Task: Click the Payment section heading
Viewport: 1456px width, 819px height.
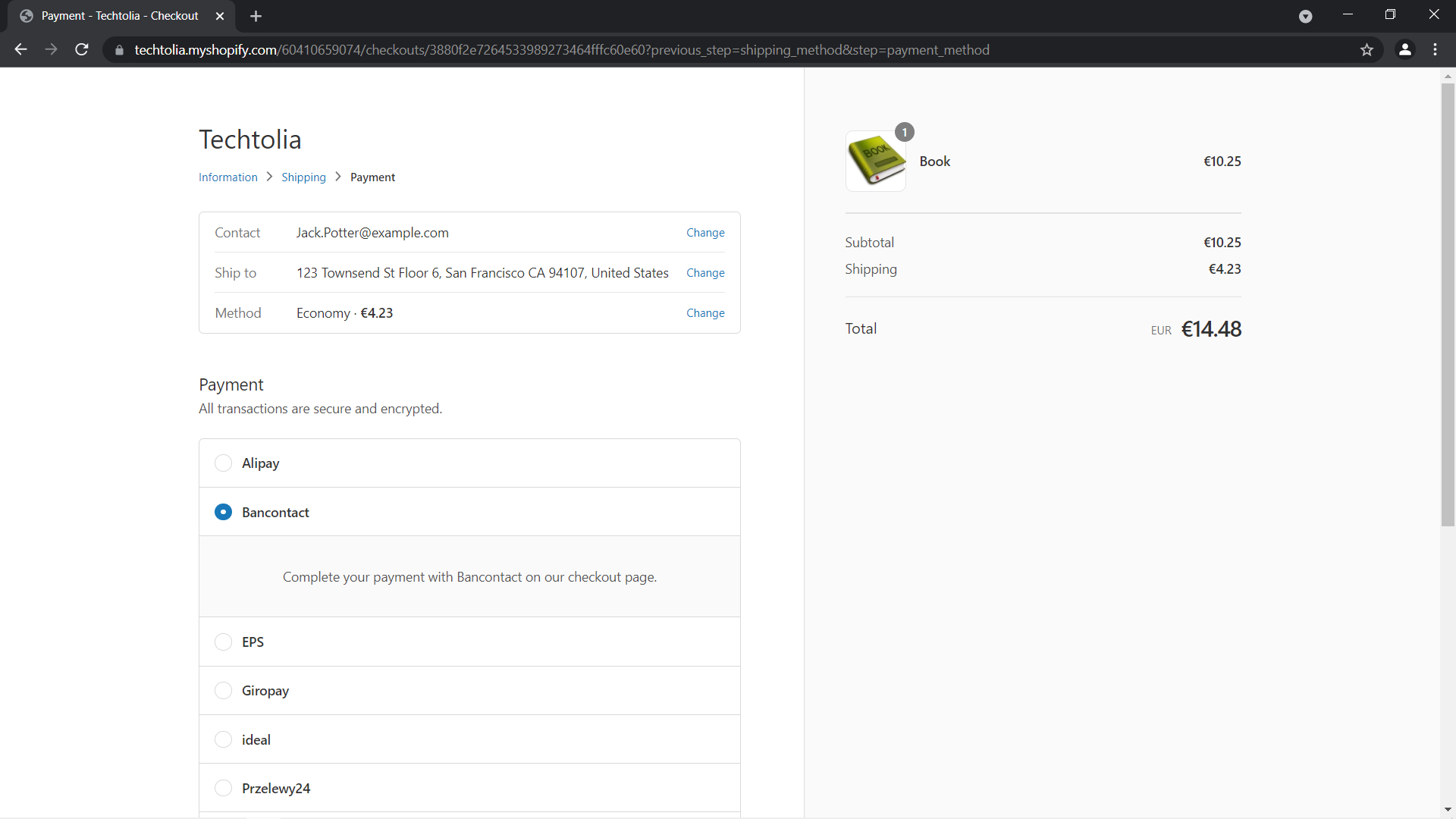Action: point(231,384)
